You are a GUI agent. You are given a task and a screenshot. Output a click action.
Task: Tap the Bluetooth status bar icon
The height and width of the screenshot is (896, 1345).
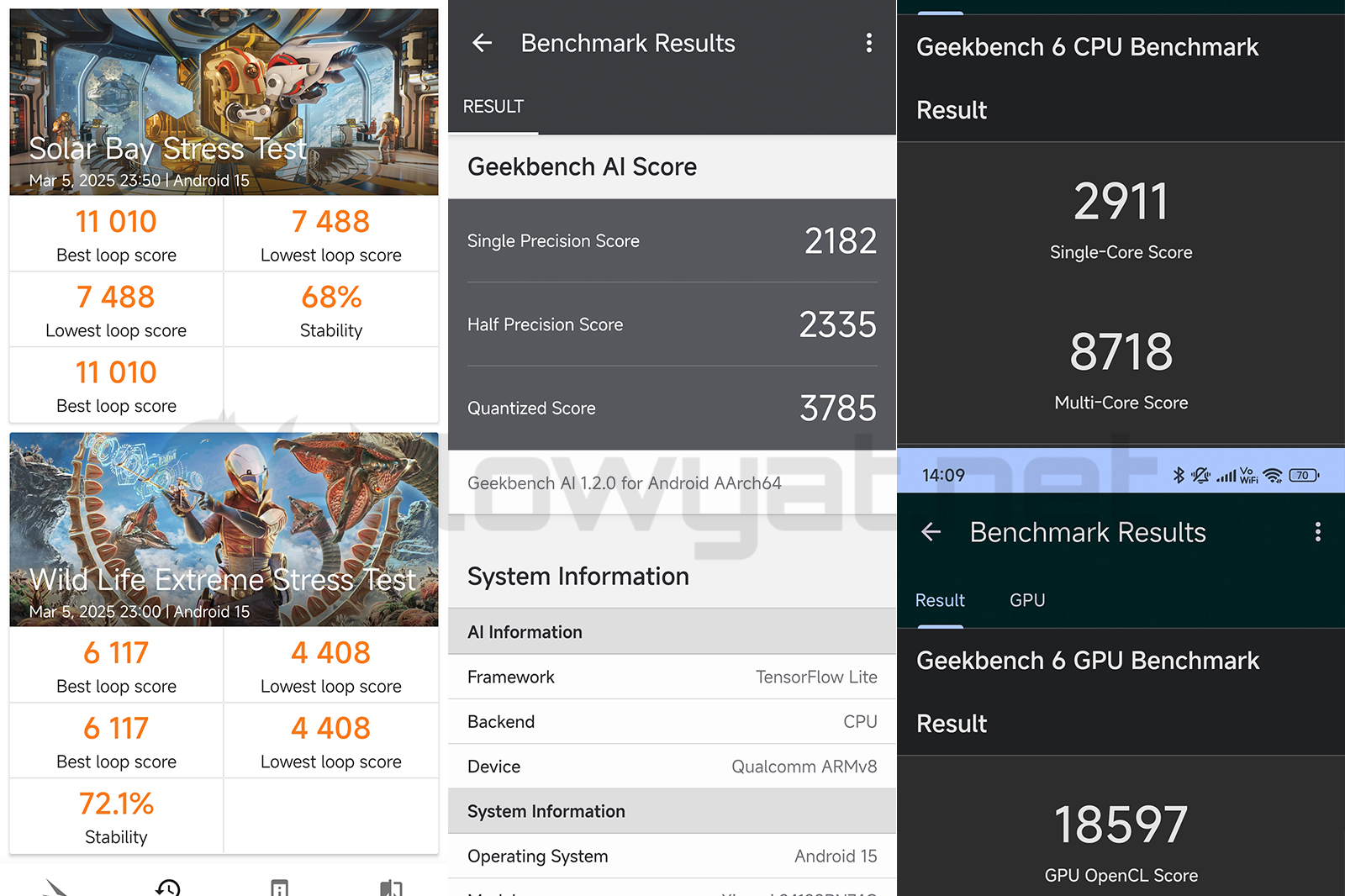(1179, 475)
